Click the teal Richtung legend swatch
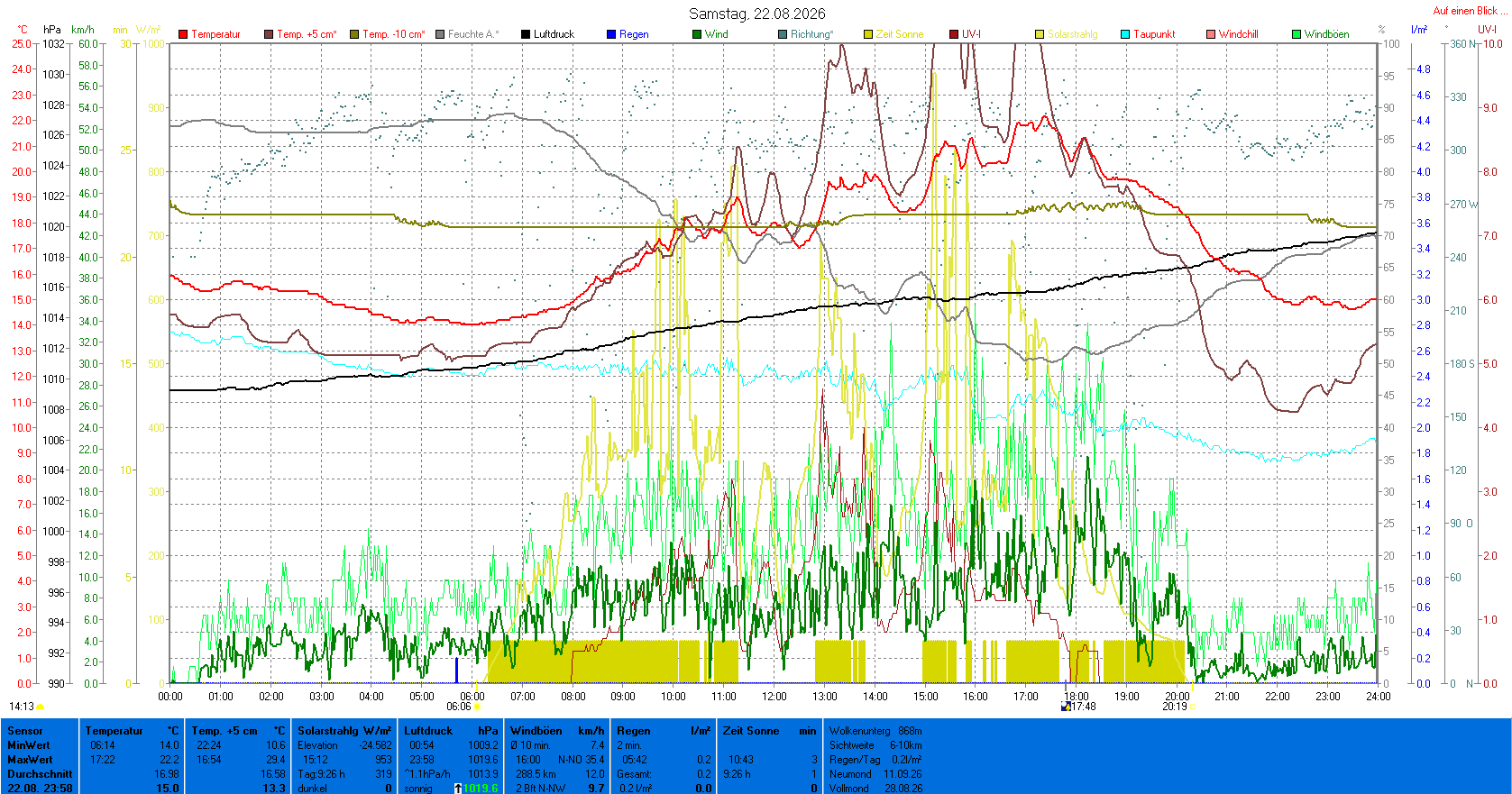1512x794 pixels. click(x=783, y=34)
